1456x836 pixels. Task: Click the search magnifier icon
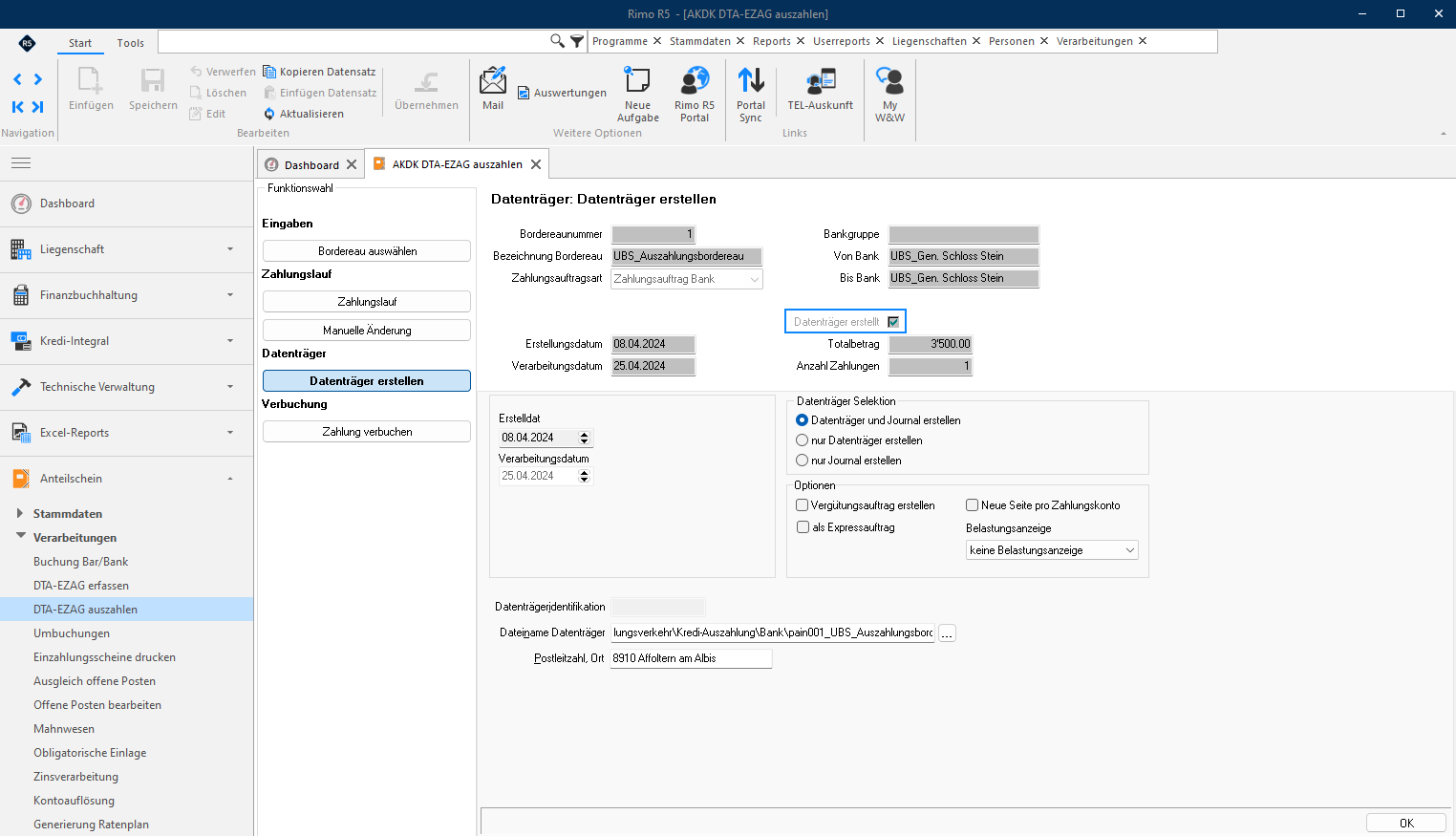click(x=557, y=41)
